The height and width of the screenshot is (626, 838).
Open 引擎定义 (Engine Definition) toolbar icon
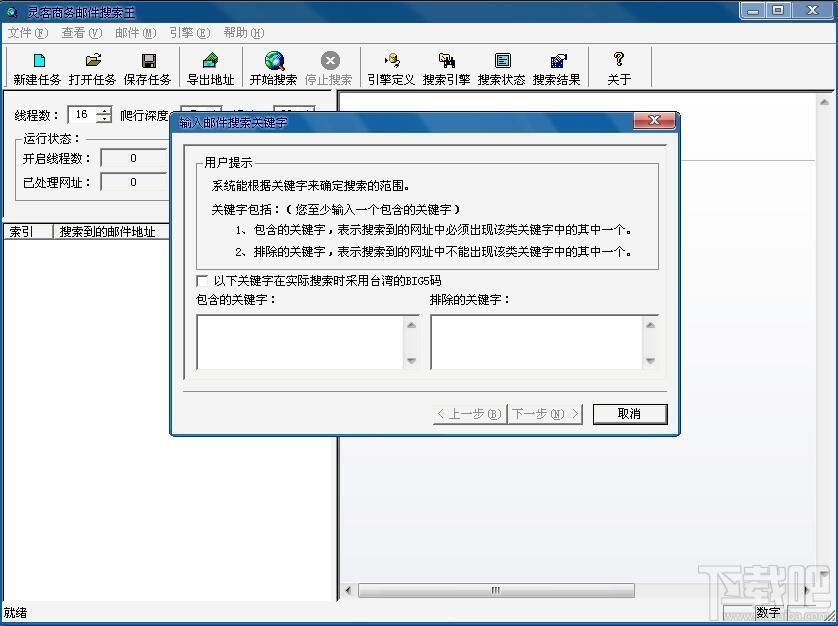(x=390, y=68)
